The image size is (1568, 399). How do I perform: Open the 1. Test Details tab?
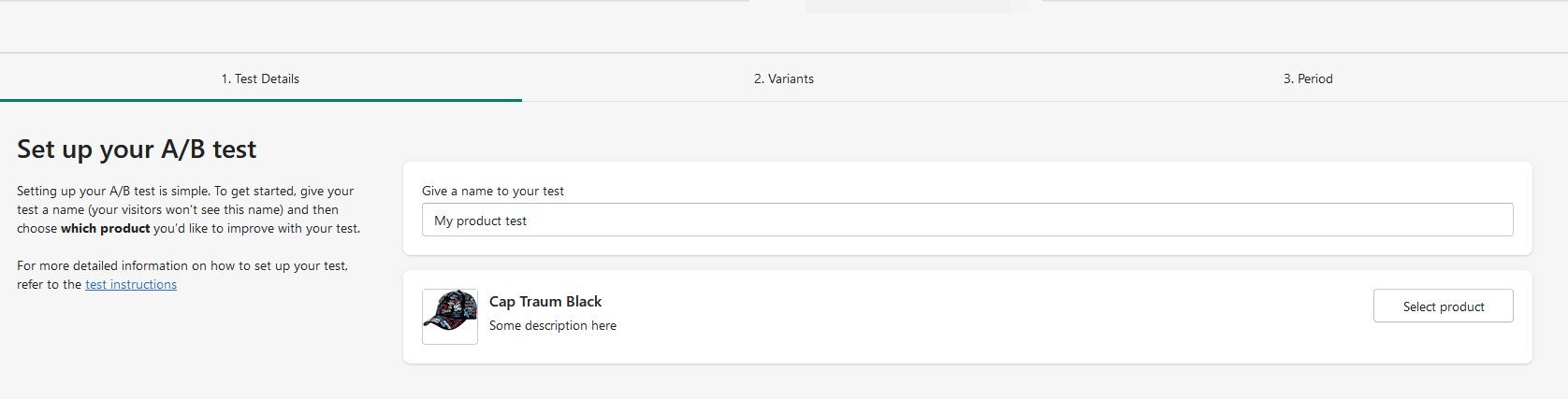coord(260,78)
